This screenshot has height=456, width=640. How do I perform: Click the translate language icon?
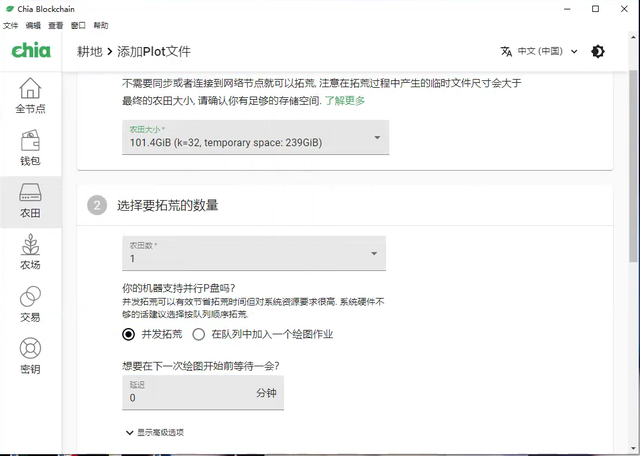tap(506, 51)
